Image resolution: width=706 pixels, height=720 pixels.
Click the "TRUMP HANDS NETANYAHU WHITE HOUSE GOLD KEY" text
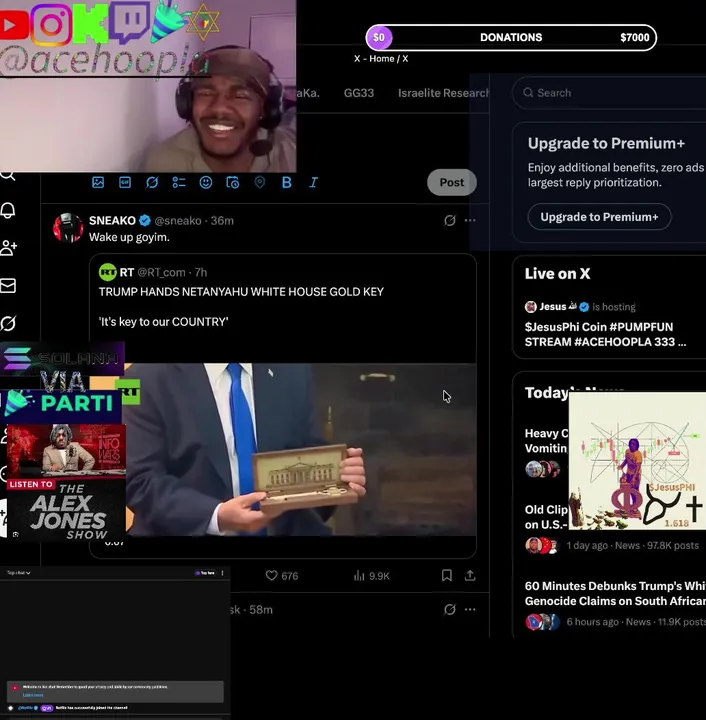[x=241, y=292]
